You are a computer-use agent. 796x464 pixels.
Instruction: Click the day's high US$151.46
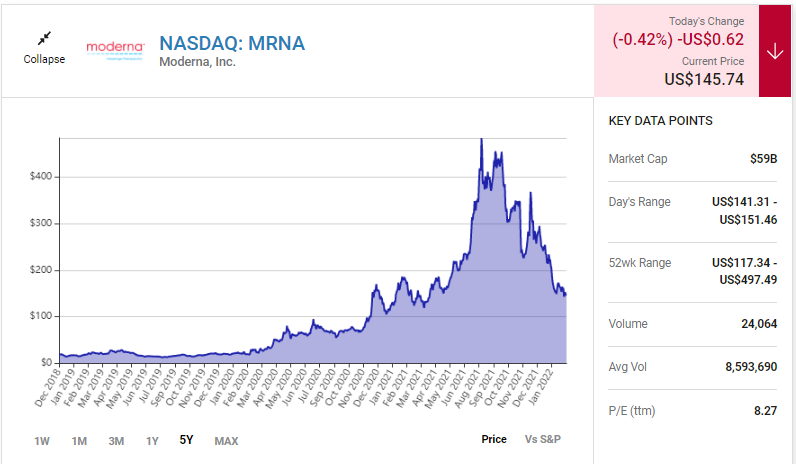click(748, 220)
